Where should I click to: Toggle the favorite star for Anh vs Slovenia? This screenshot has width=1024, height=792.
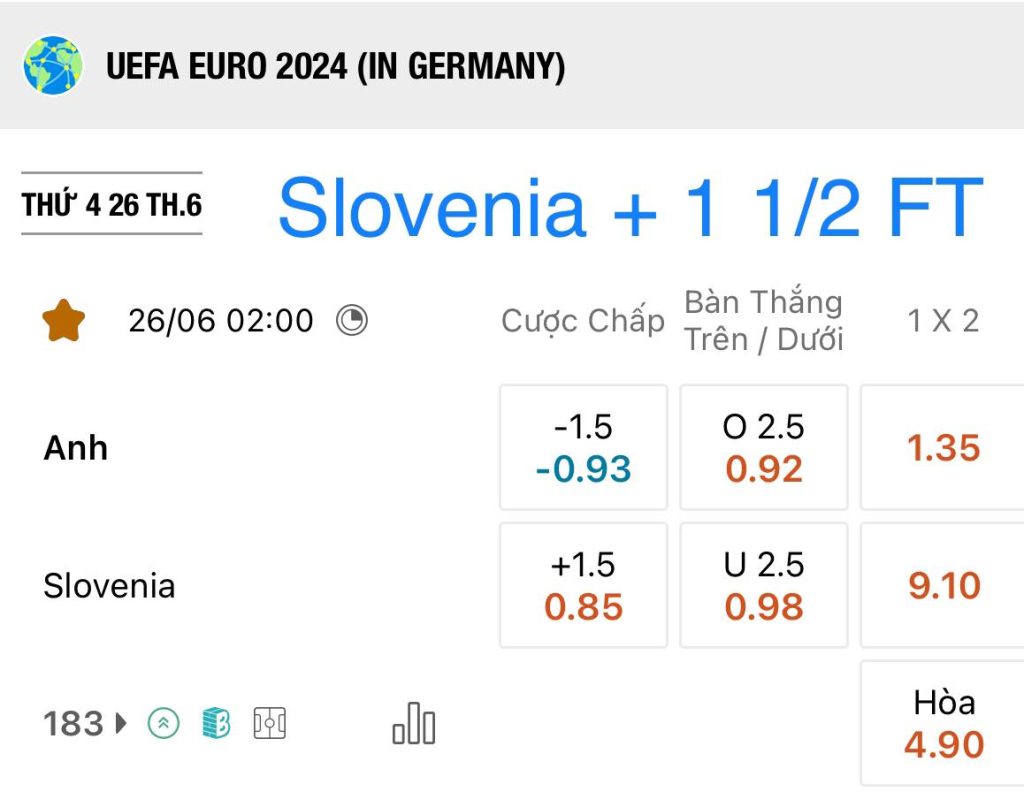[x=63, y=321]
